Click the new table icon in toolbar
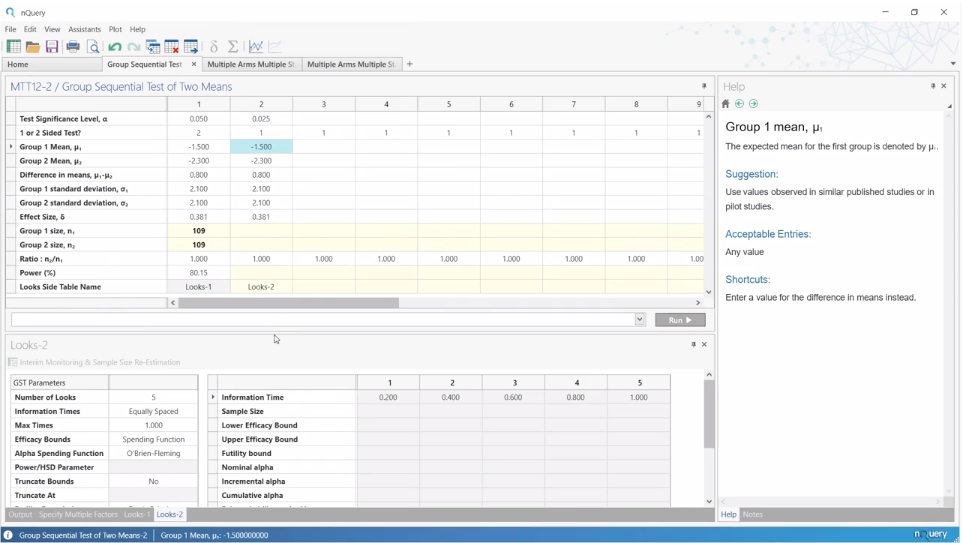Image resolution: width=962 pixels, height=543 pixels. [13, 47]
